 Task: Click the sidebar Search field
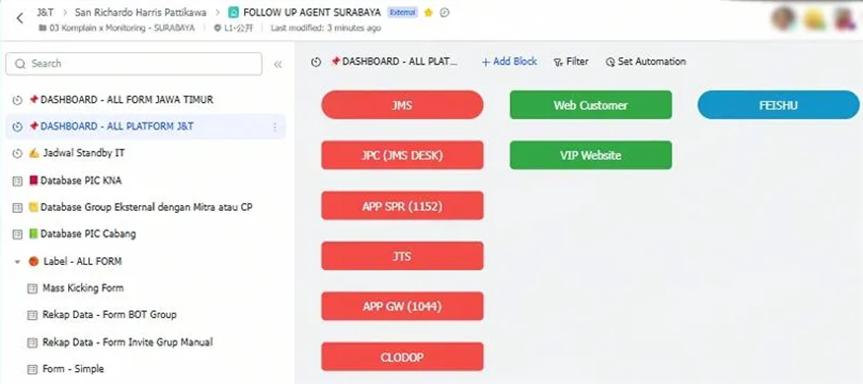pos(134,64)
